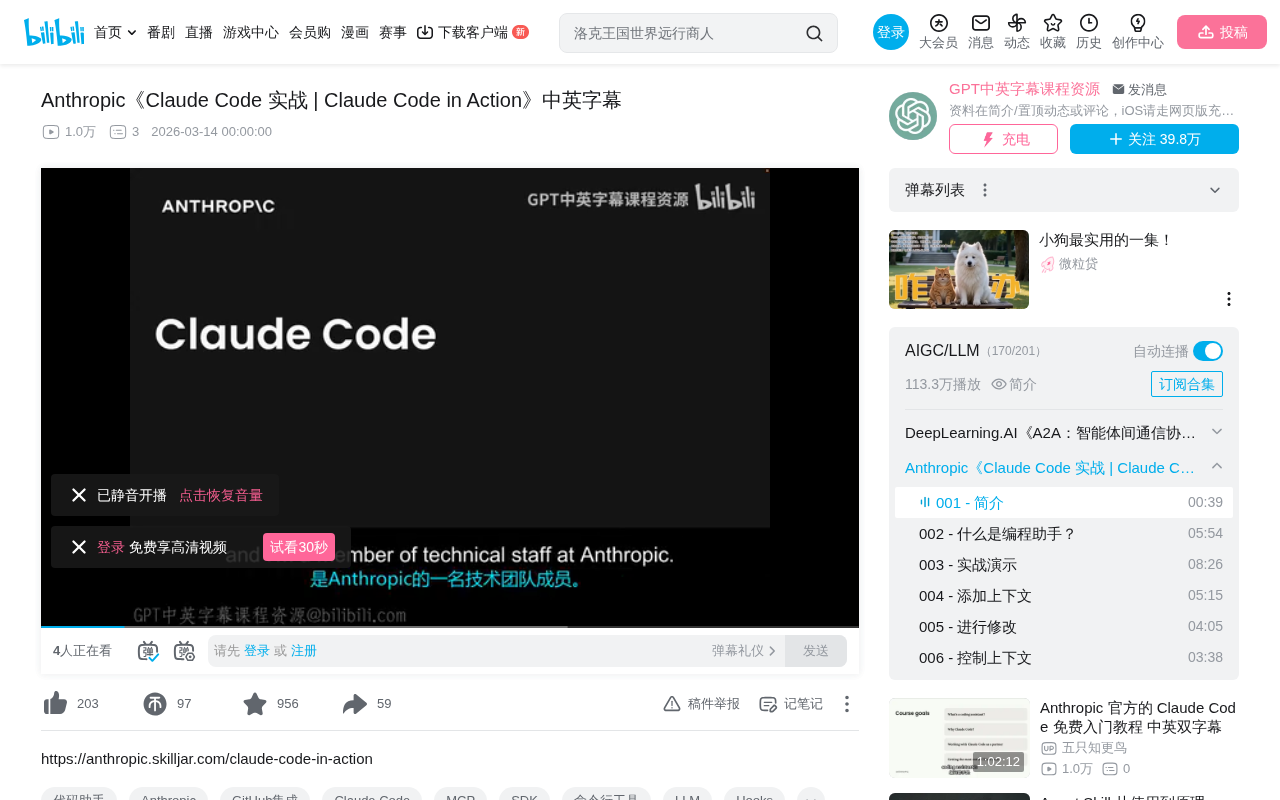Open danmaku settings icon
Viewport: 1280px width, 800px height.
tap(184, 651)
